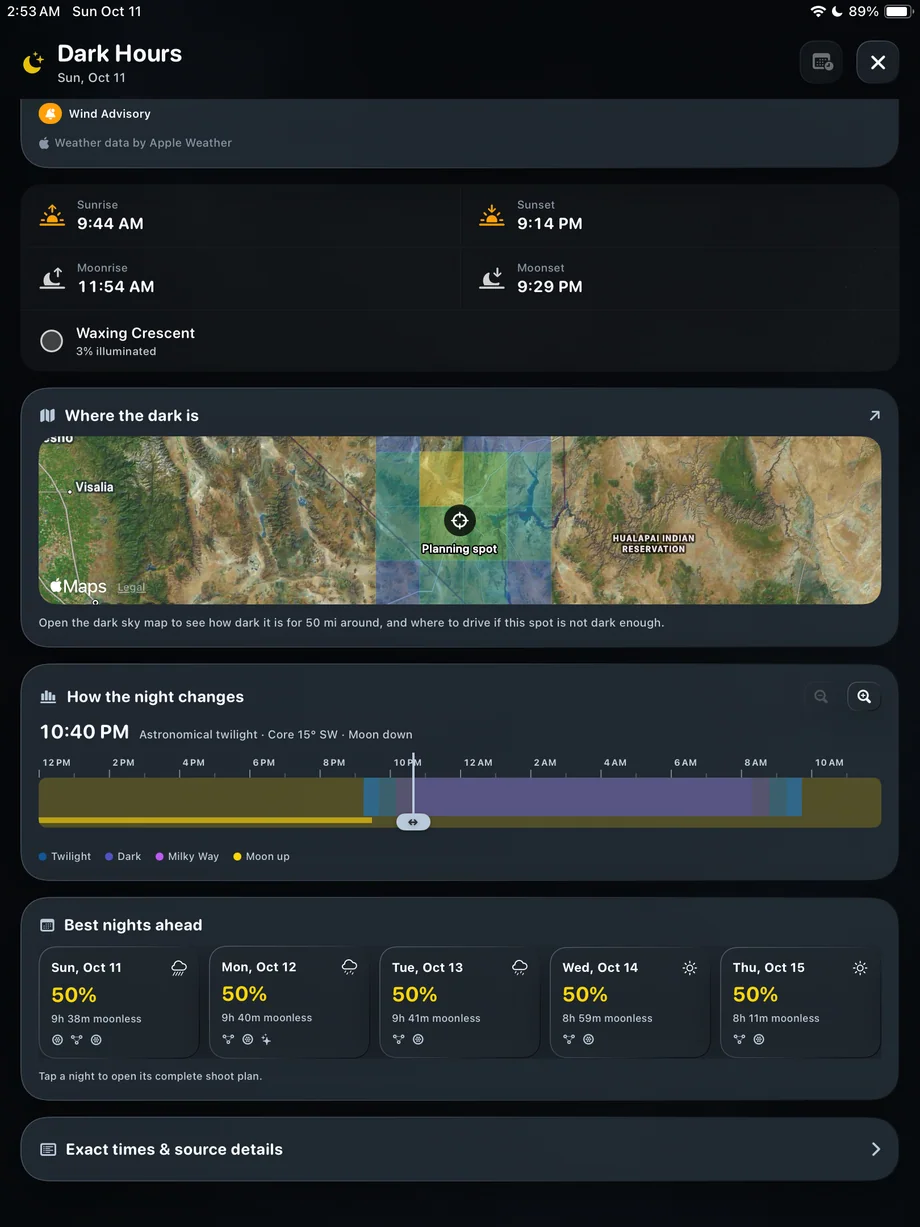This screenshot has width=920, height=1227.
Task: Tap the sparkle icon on Mon, Oct 12 card
Action: click(266, 1040)
